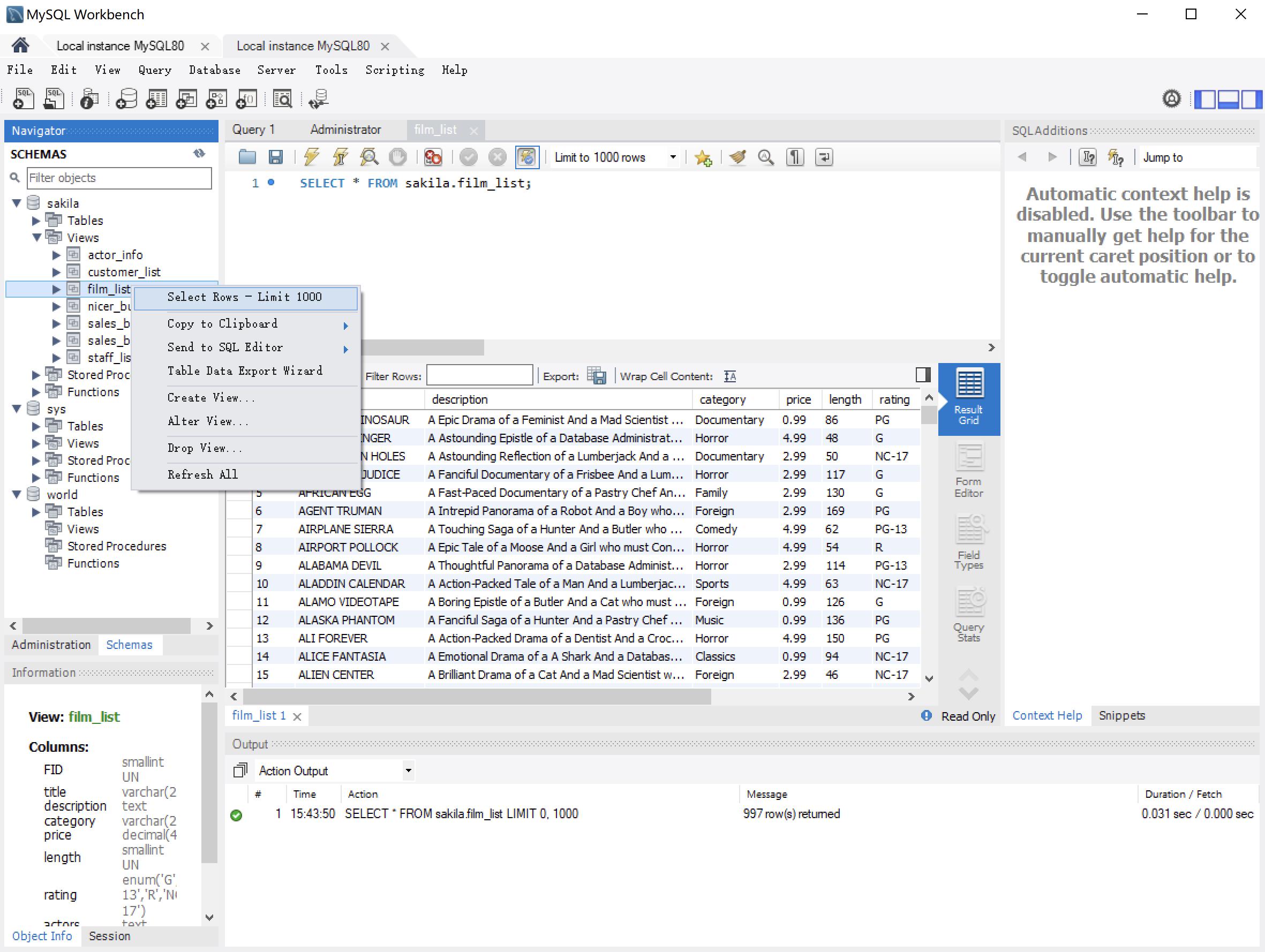Choose Select Rows - Limit 1000
1265x952 pixels.
[x=245, y=297]
